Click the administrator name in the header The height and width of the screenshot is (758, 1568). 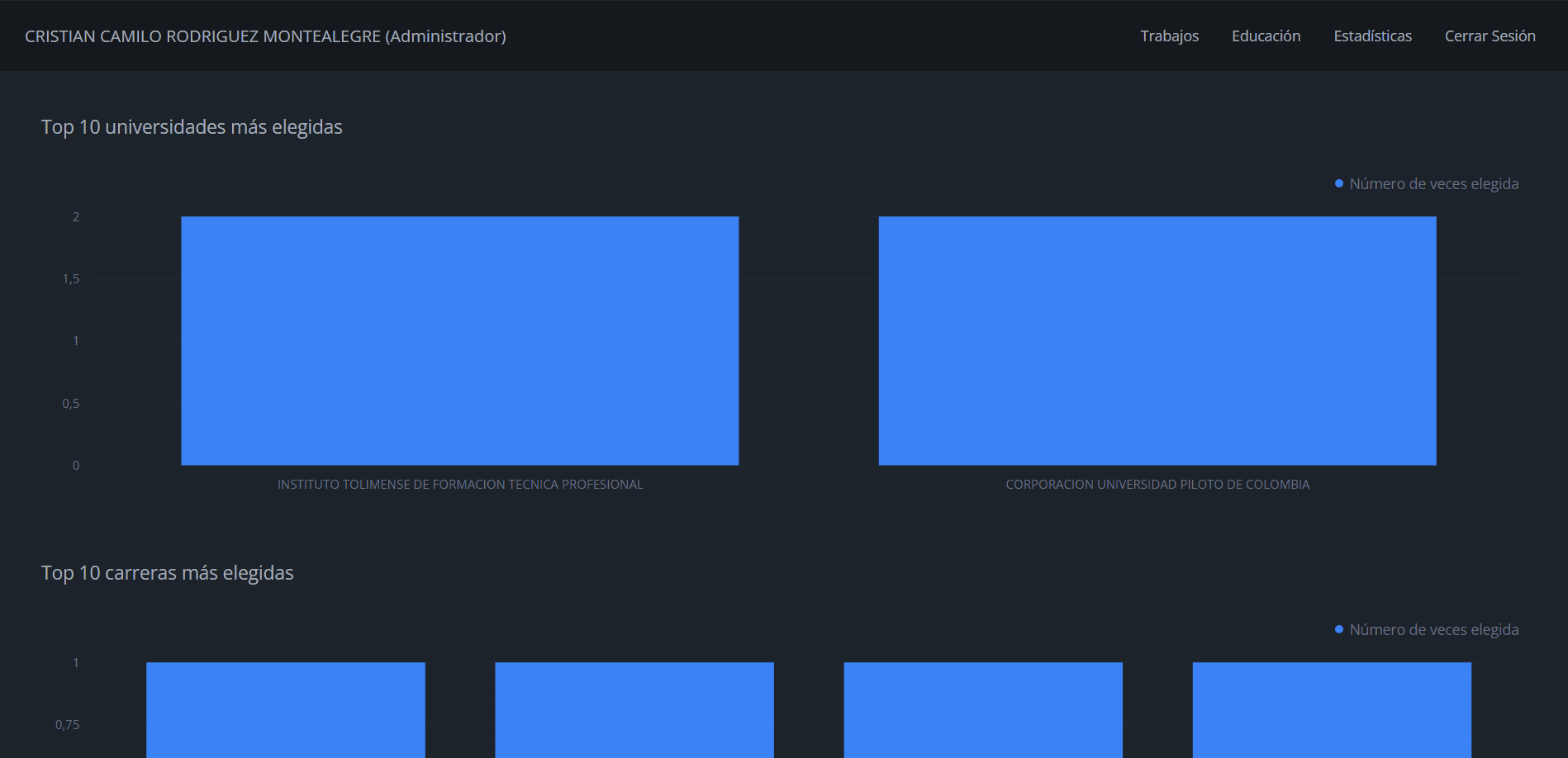pos(265,36)
